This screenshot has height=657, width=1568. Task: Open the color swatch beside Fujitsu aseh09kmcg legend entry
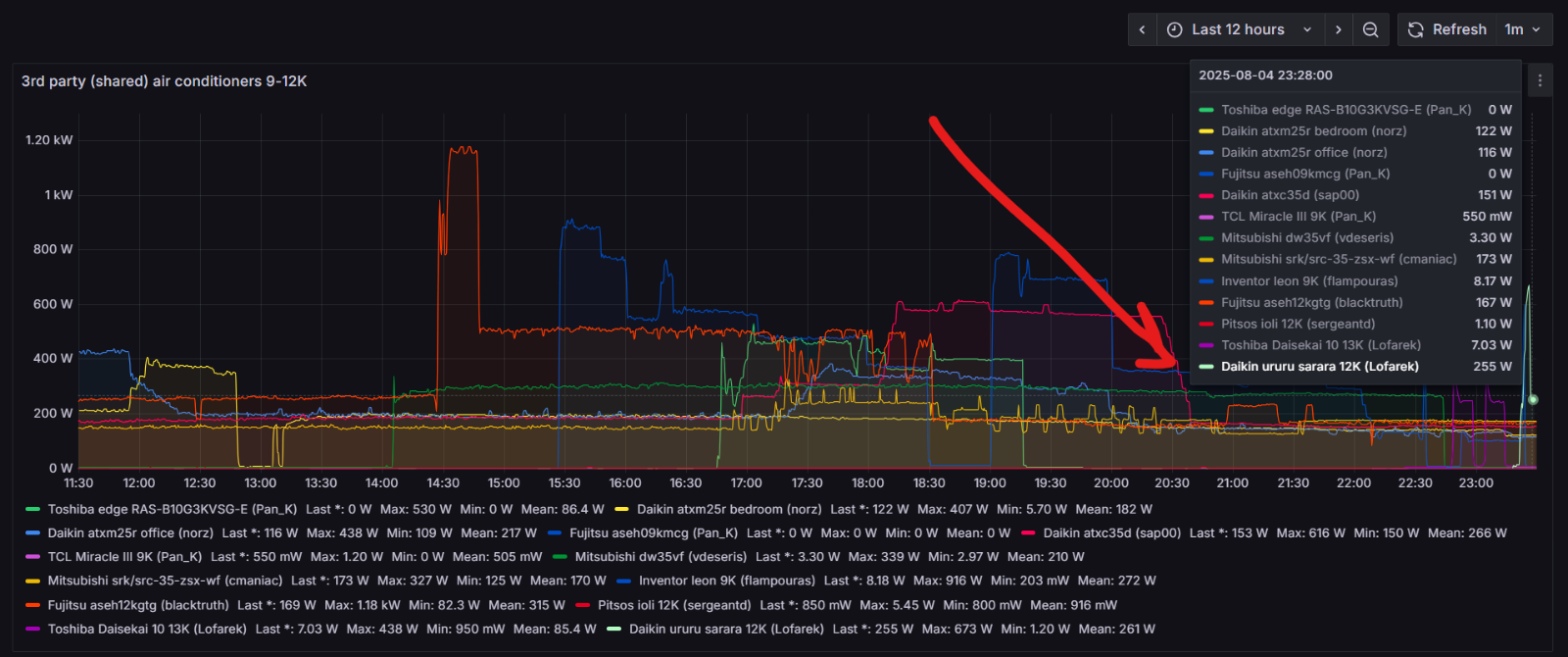[x=554, y=532]
